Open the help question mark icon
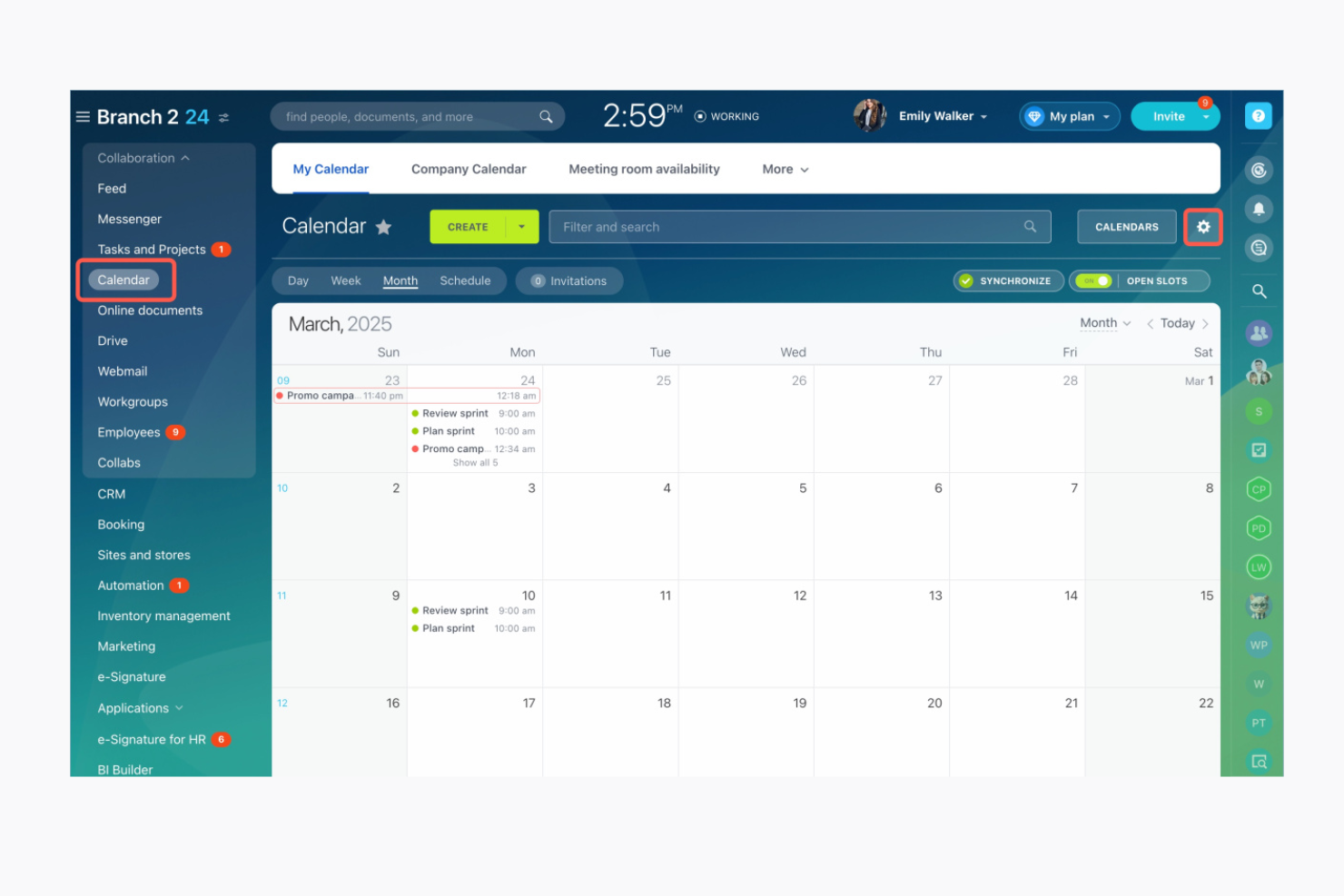The image size is (1344, 896). (x=1259, y=116)
